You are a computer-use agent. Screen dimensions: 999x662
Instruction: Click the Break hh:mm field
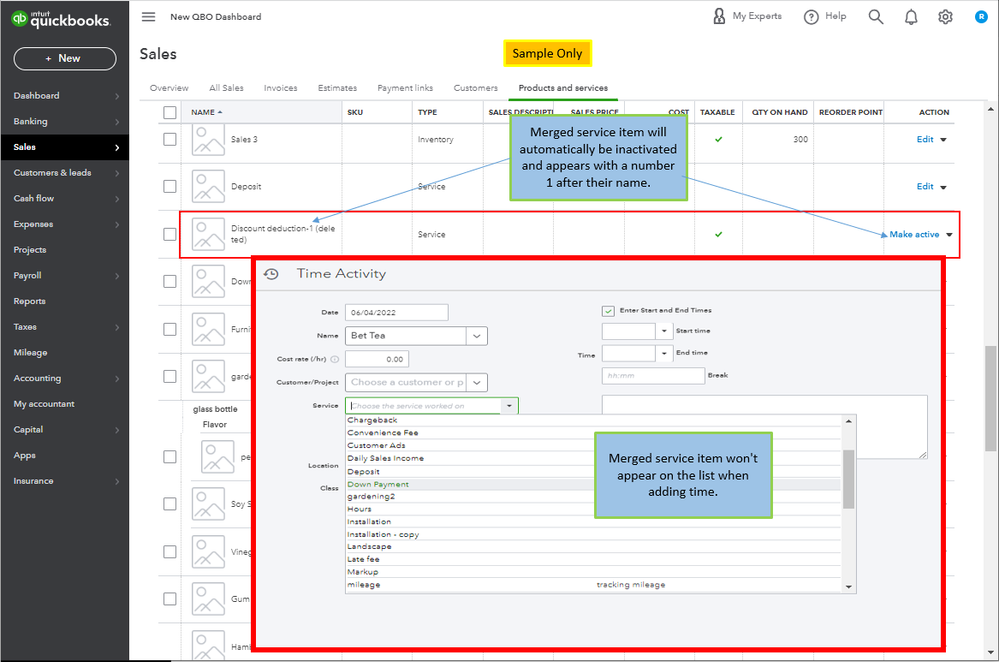[653, 376]
